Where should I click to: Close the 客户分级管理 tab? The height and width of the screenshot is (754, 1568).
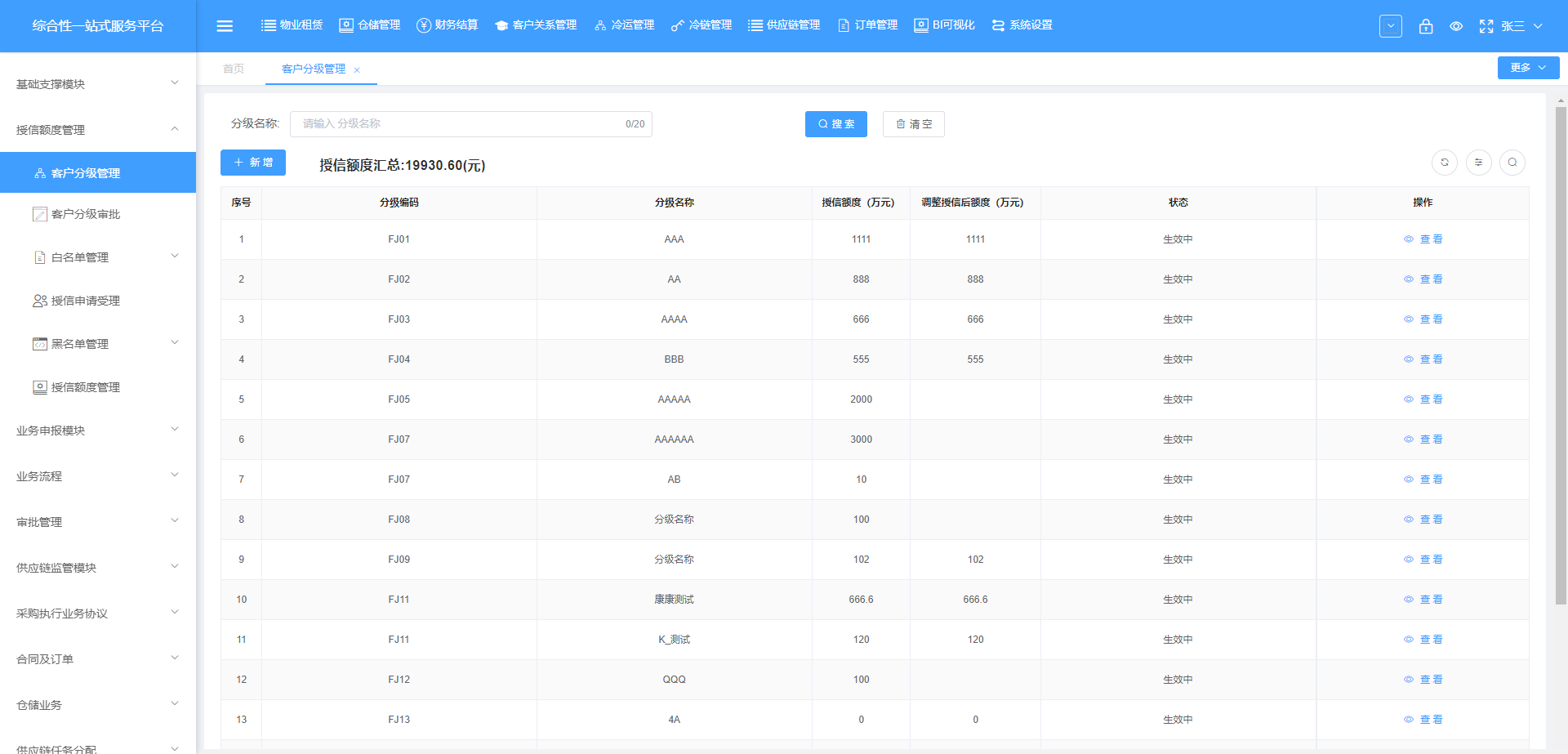coord(357,70)
